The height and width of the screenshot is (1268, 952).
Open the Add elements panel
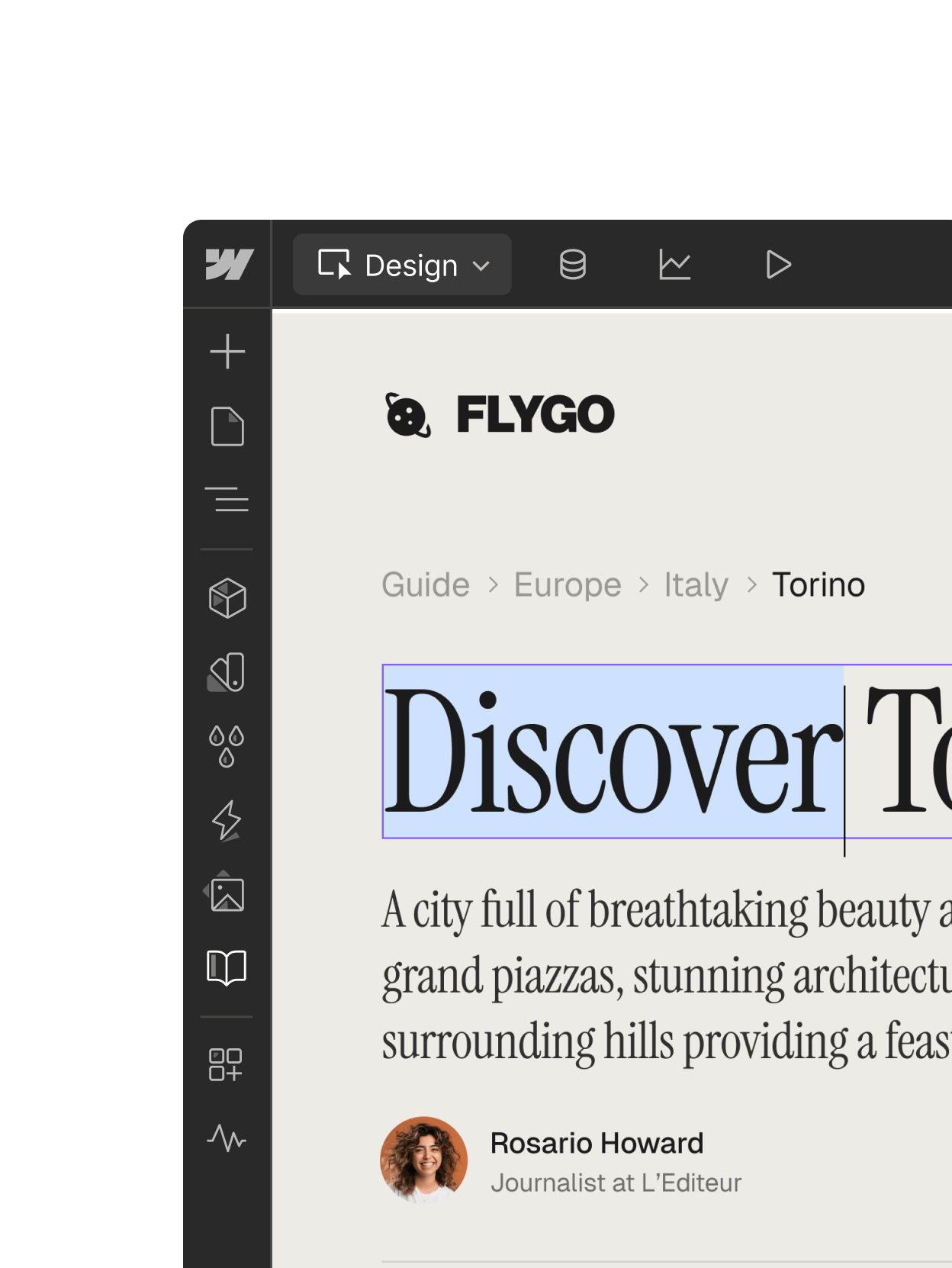[227, 352]
